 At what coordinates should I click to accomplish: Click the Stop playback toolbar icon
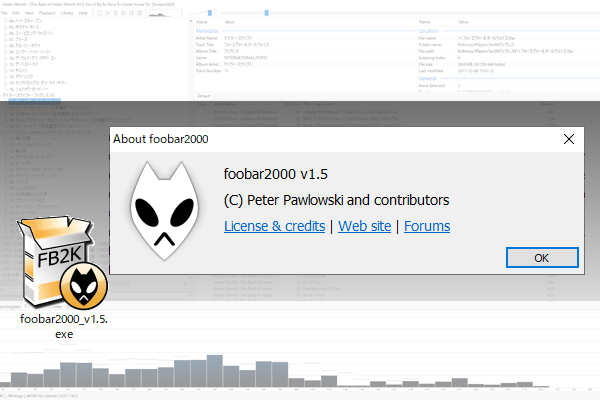pos(99,13)
